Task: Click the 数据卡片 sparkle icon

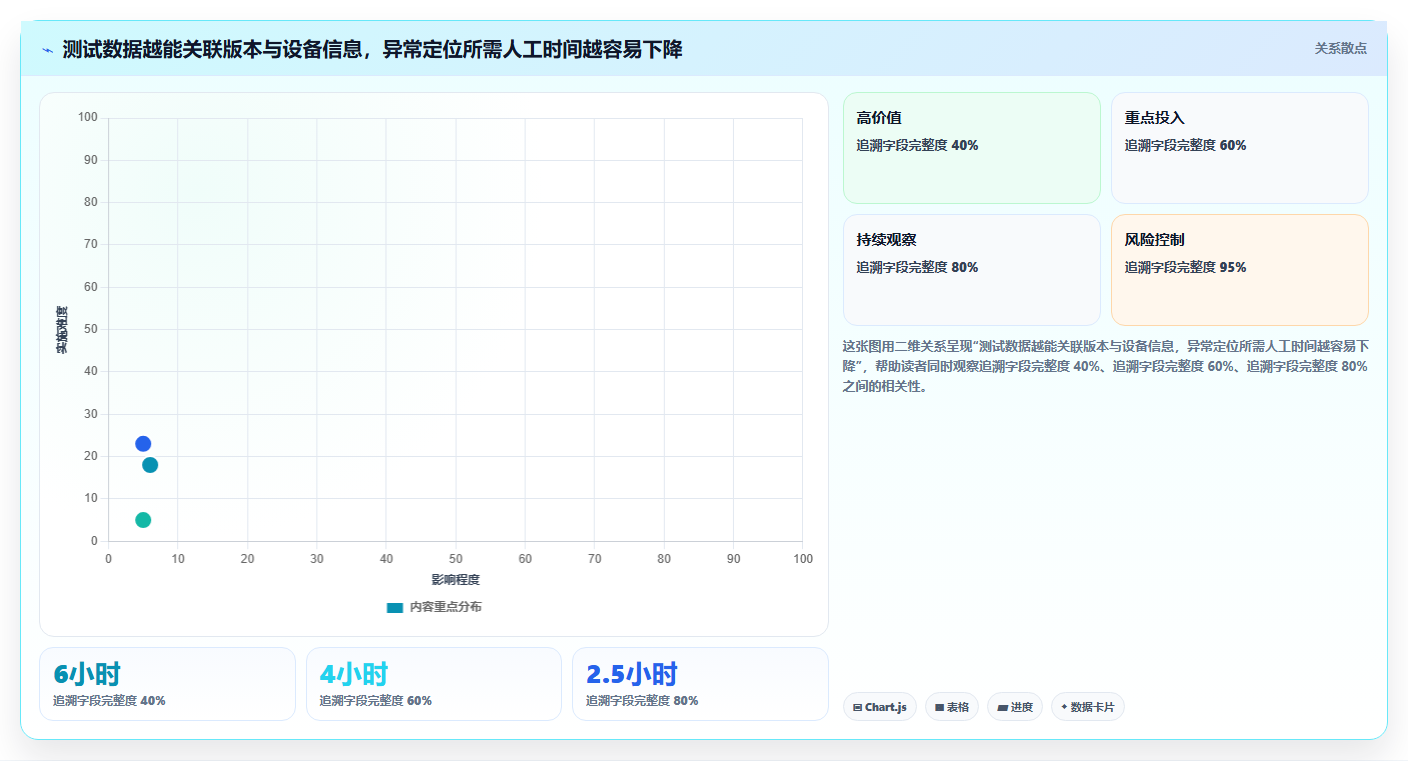Action: click(x=1064, y=707)
